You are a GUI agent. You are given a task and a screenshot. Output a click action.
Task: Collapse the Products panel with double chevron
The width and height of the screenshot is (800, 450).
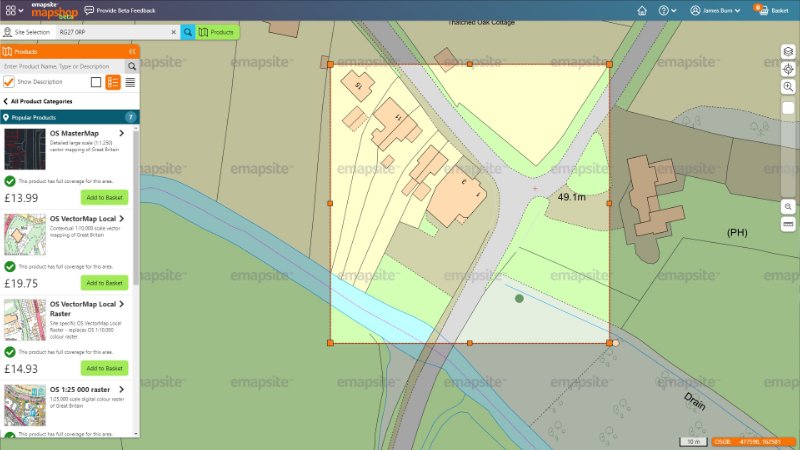pyautogui.click(x=132, y=52)
